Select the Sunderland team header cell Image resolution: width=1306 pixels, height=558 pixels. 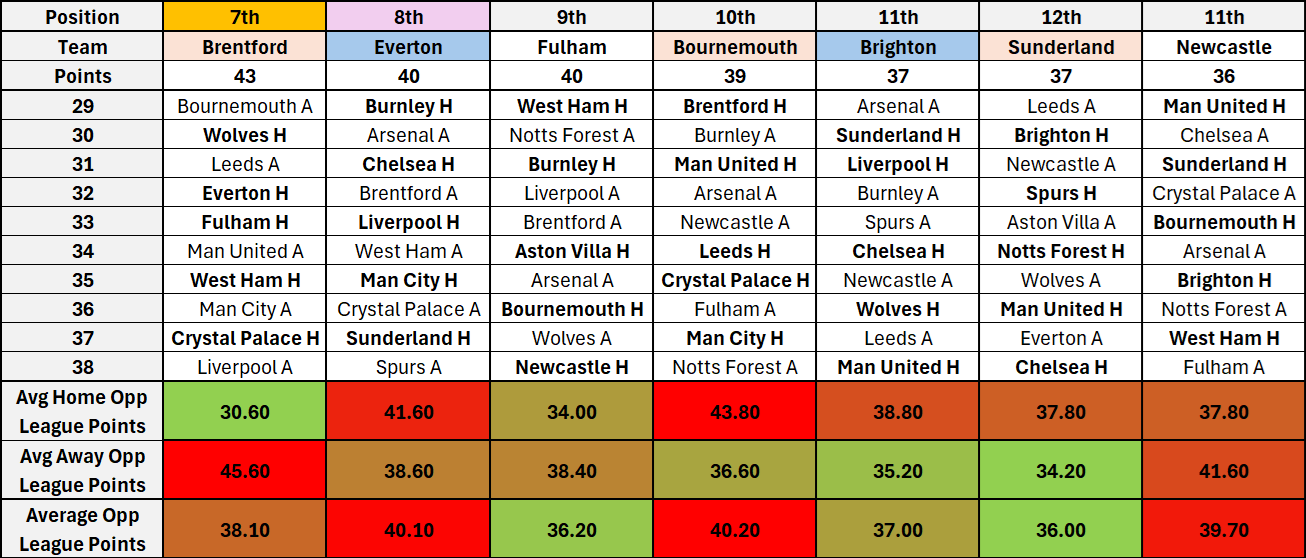1061,47
